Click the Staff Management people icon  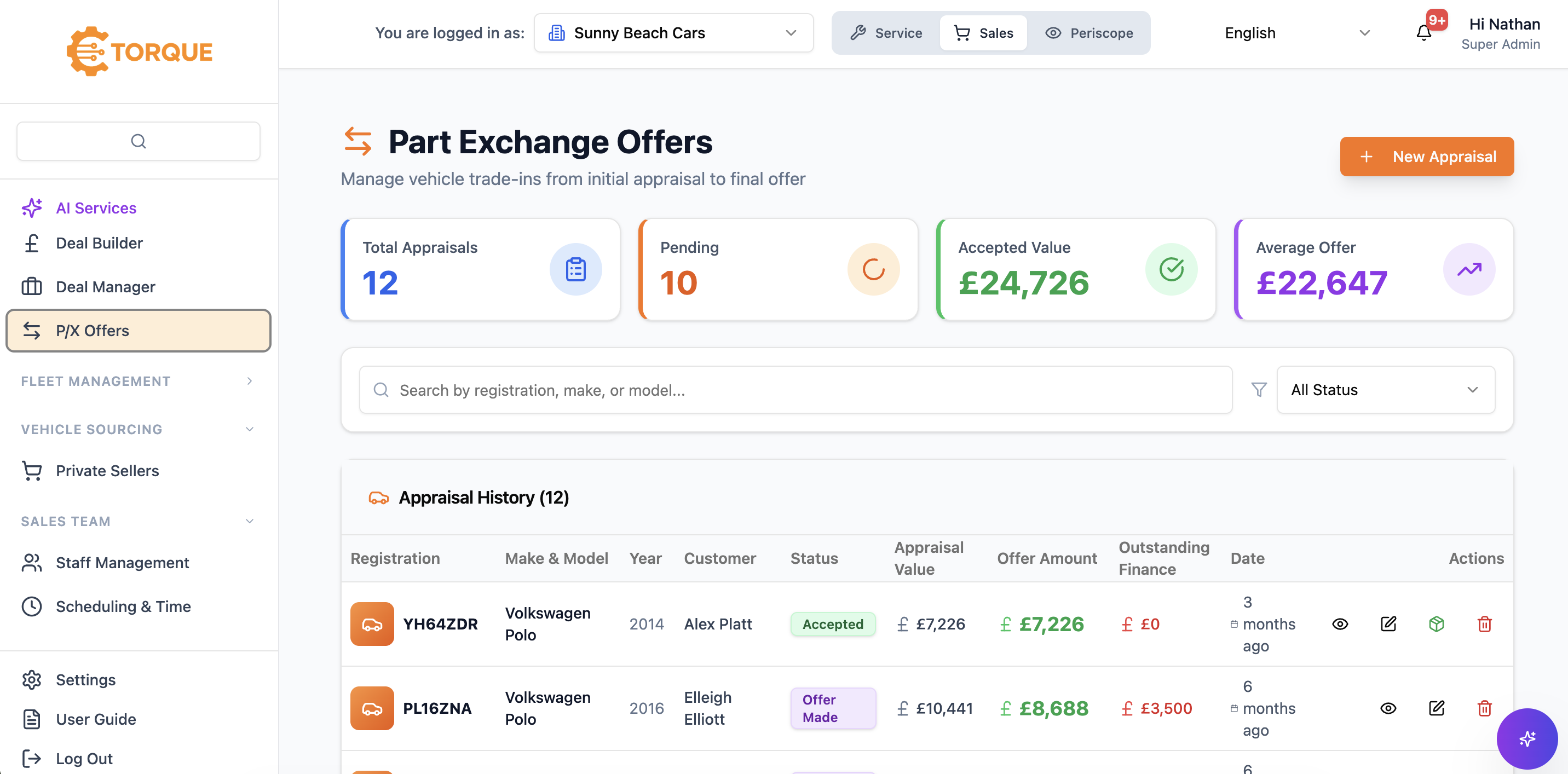(x=32, y=563)
